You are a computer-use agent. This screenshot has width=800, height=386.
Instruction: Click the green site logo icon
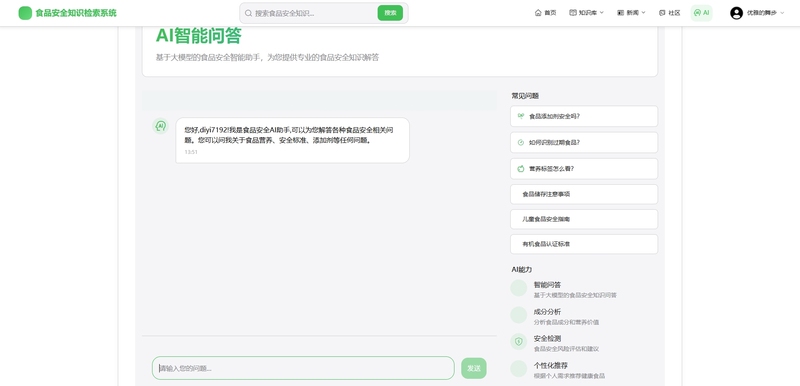25,13
